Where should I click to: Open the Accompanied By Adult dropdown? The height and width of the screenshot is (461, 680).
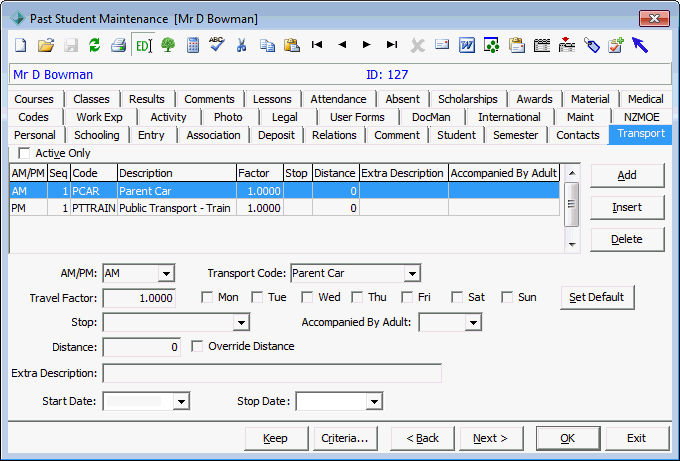click(x=473, y=323)
